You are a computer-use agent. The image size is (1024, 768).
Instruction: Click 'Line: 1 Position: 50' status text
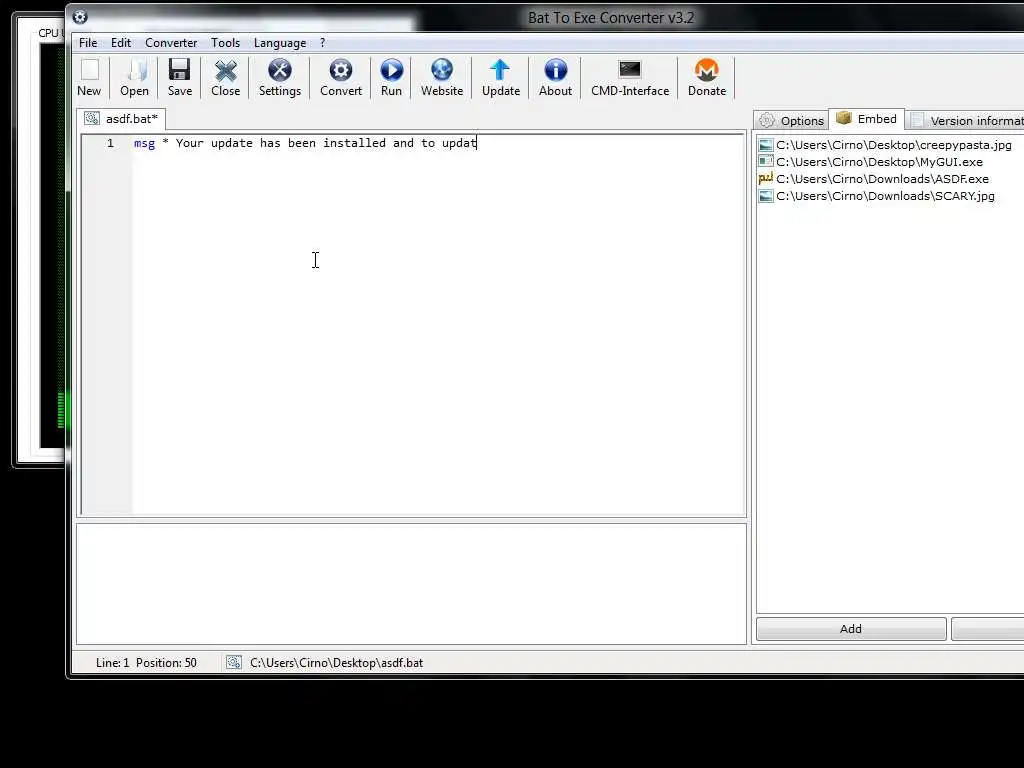146,662
